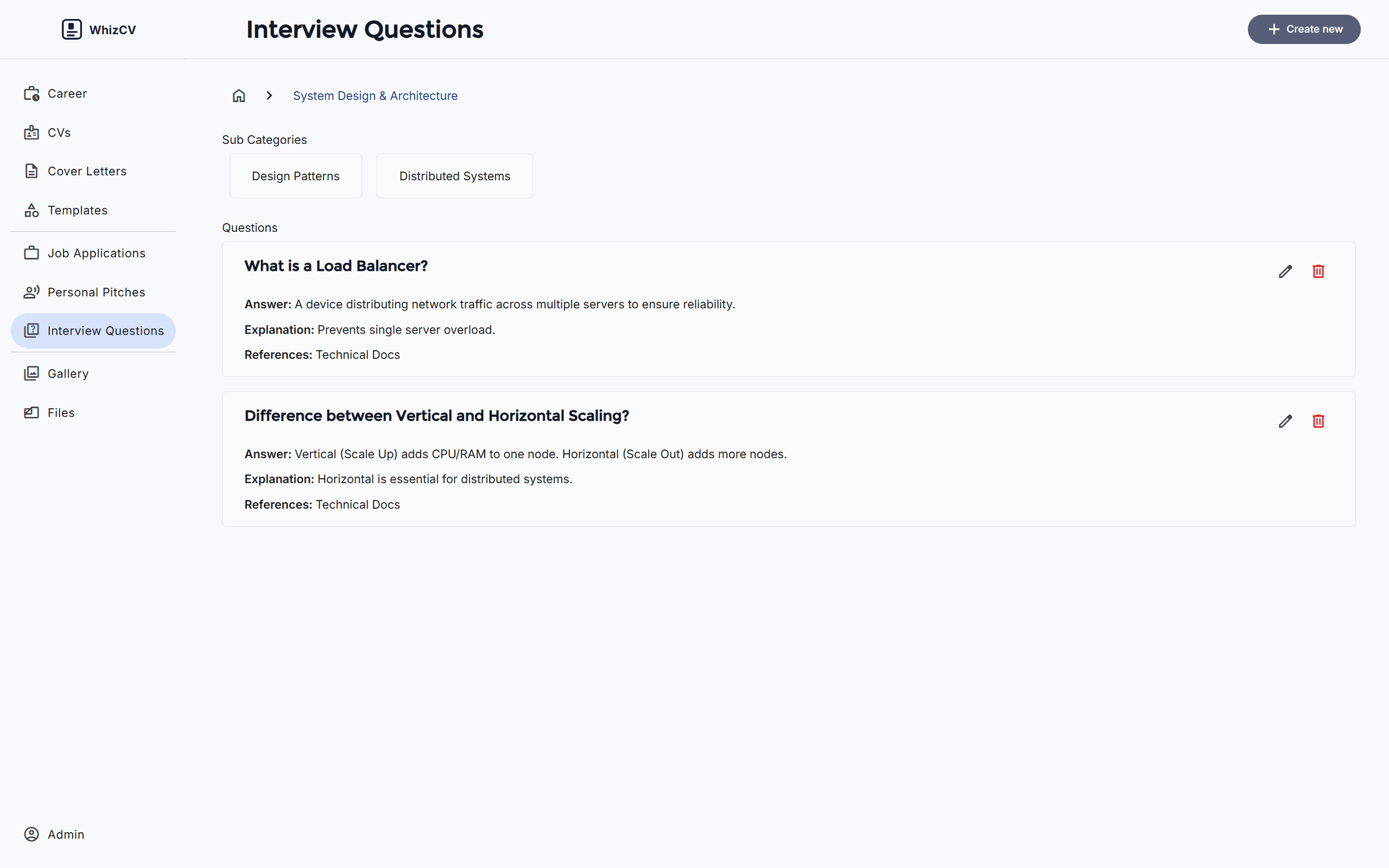Navigate to Cover Letters
The height and width of the screenshot is (868, 1389).
tap(93, 171)
